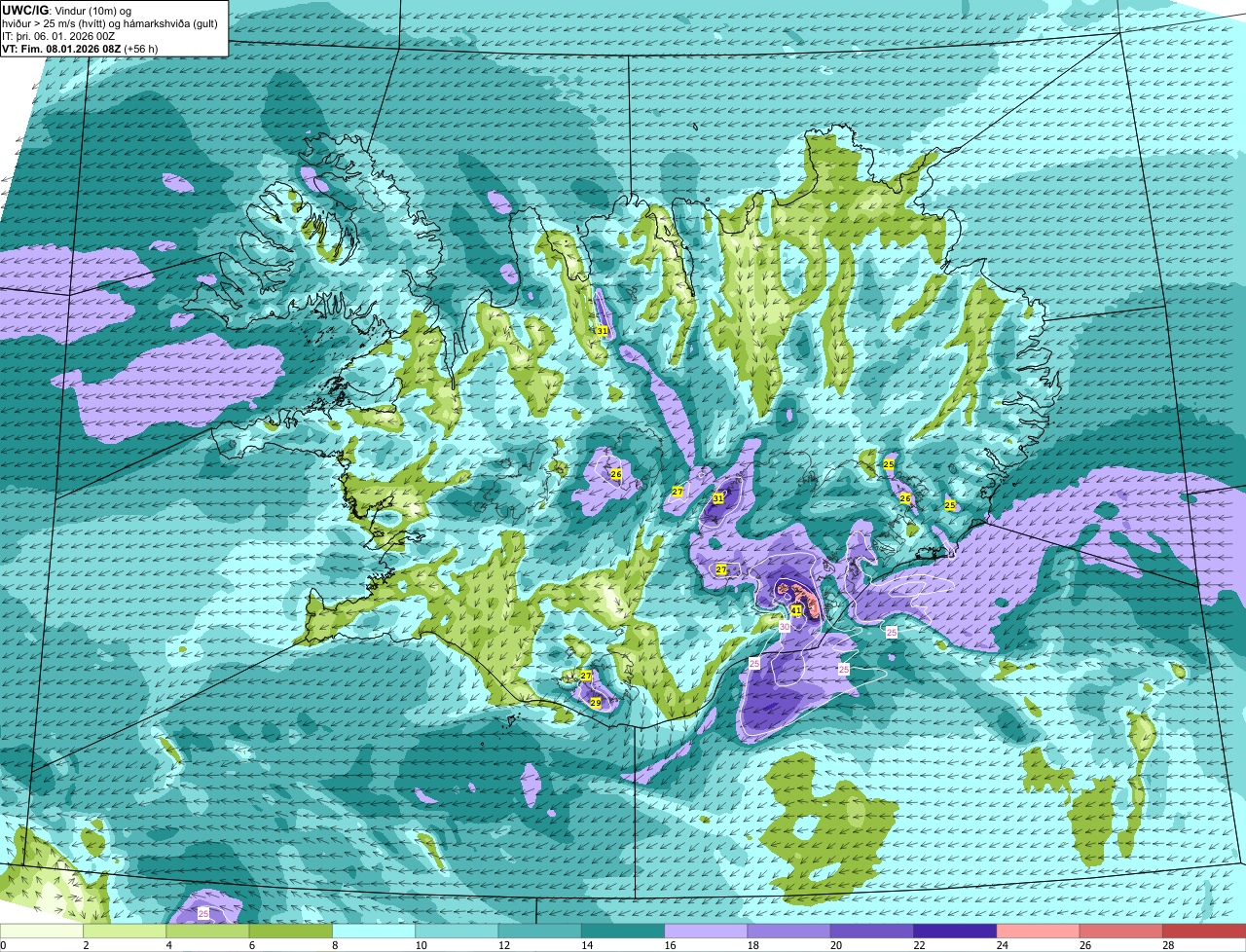Click the white 25 label near the map's bottom-left
The width and height of the screenshot is (1246, 952).
coord(203,913)
